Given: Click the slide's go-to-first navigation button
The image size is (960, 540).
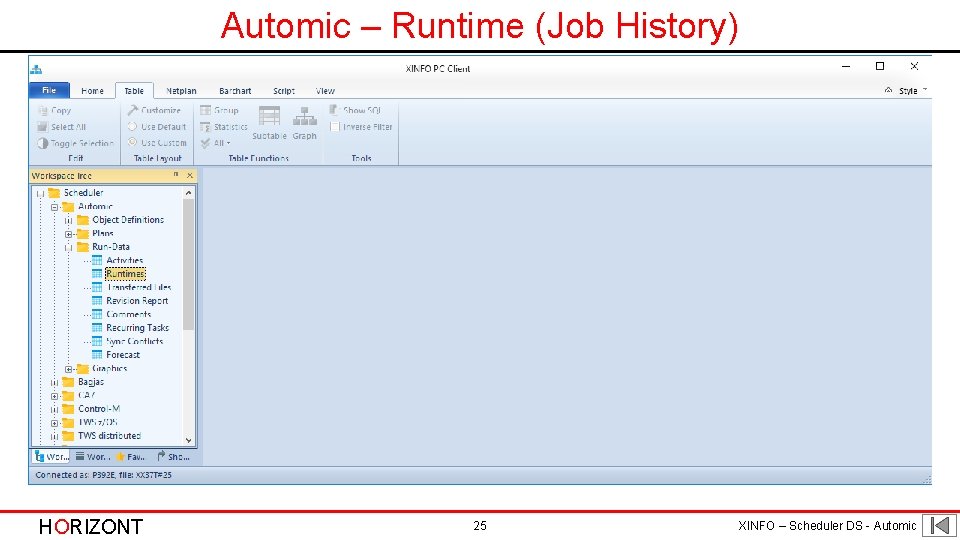Looking at the screenshot, I should point(940,525).
